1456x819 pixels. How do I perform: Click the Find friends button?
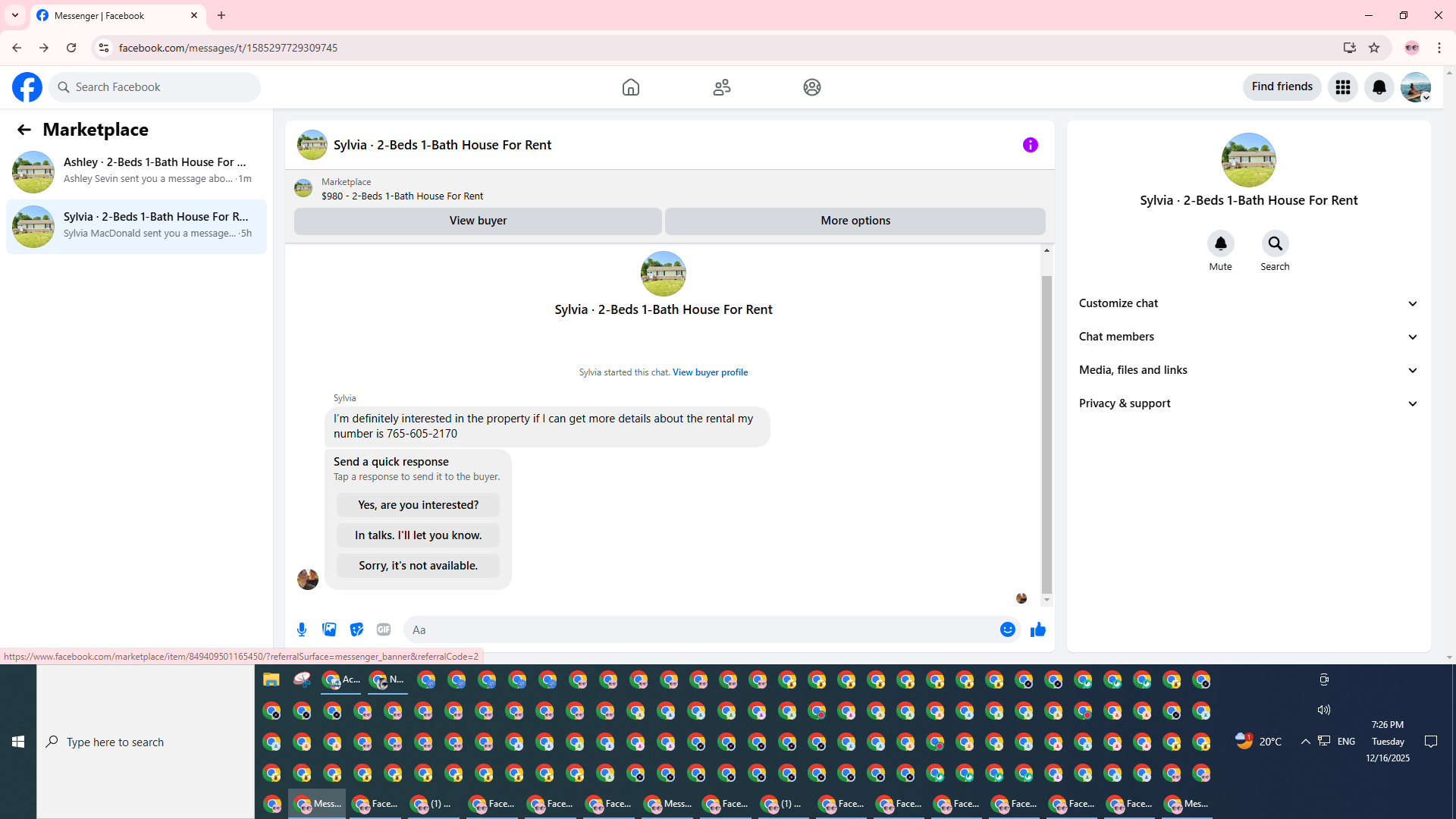pyautogui.click(x=1282, y=86)
